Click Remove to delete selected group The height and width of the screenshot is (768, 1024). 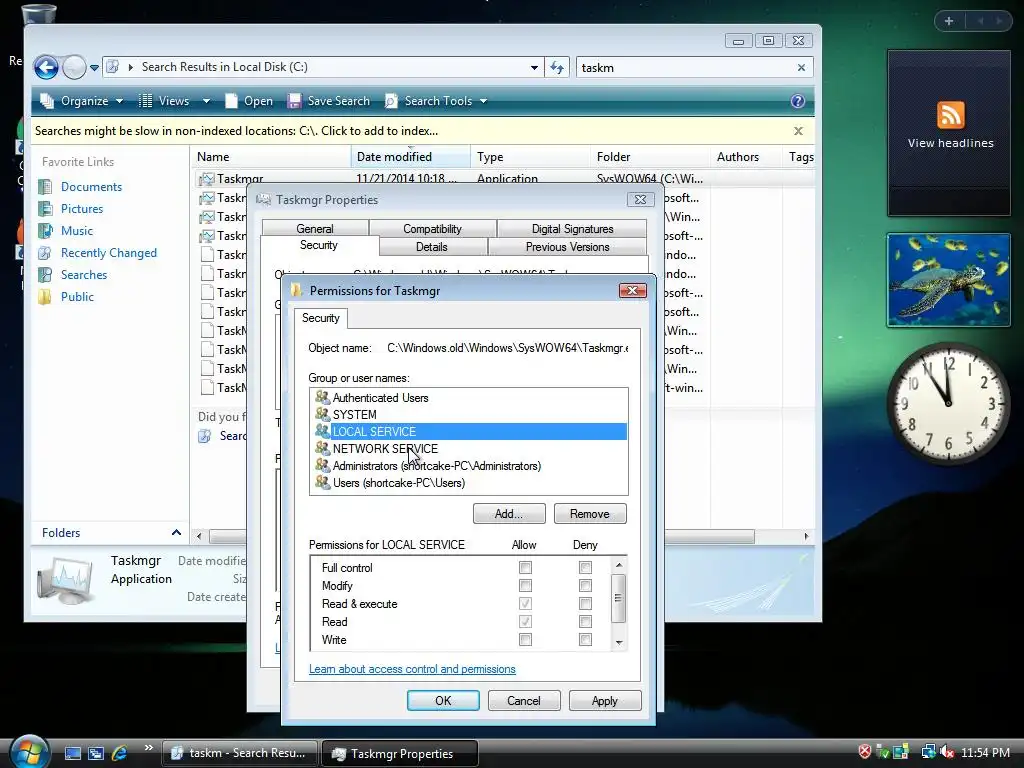pyautogui.click(x=590, y=514)
